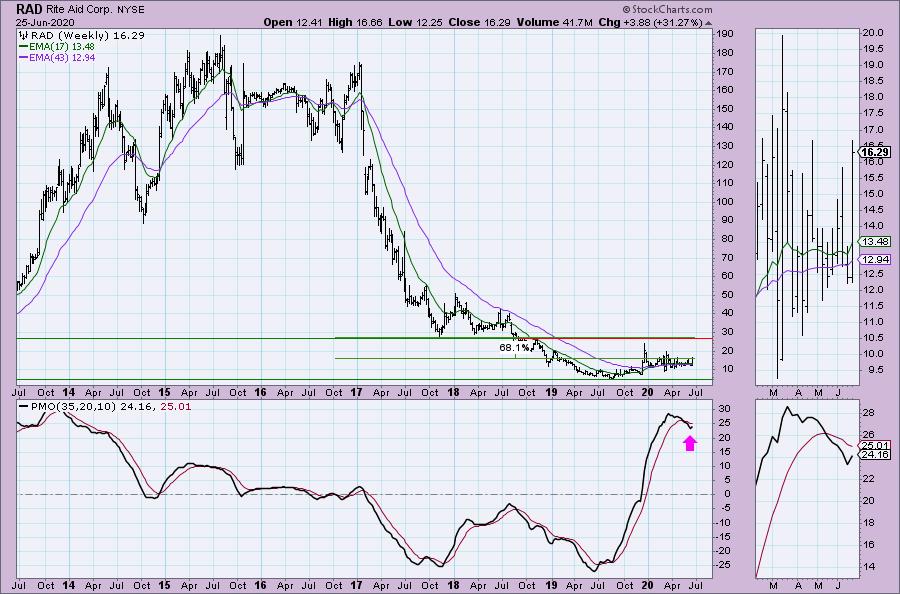Click the 20.0 label on zoom price axis

[x=871, y=33]
